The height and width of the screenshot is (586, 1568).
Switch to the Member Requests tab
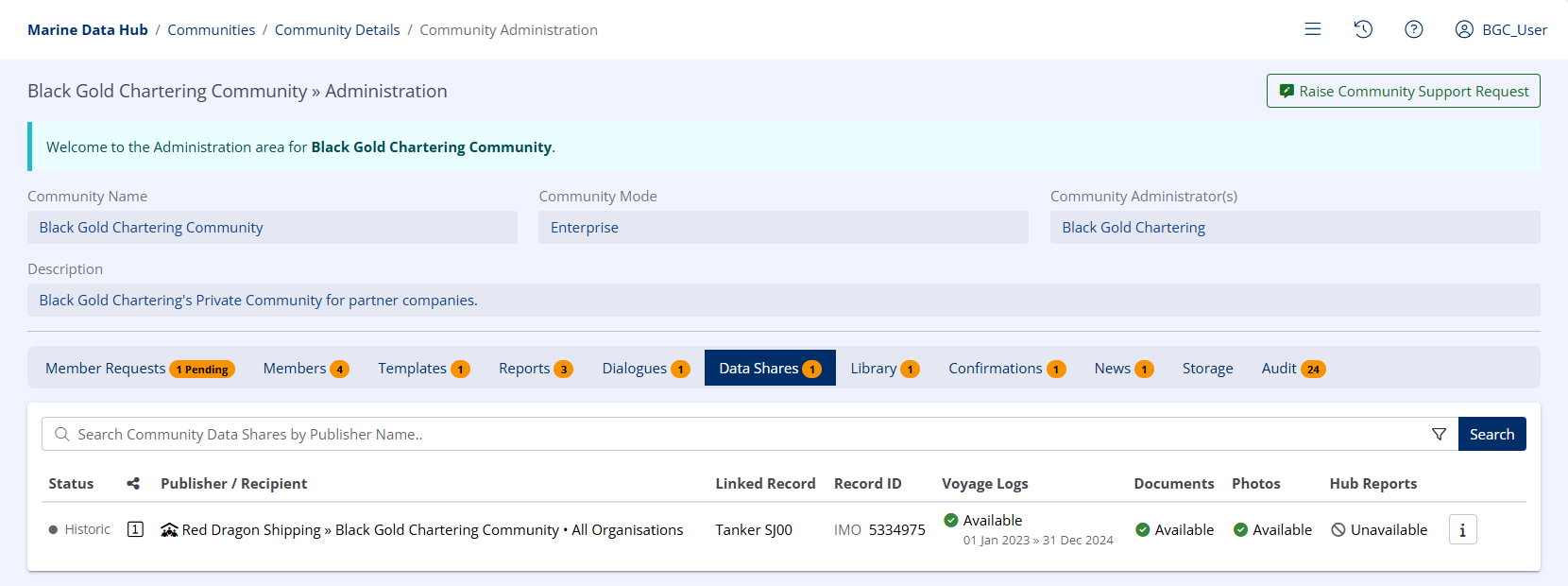click(x=139, y=369)
